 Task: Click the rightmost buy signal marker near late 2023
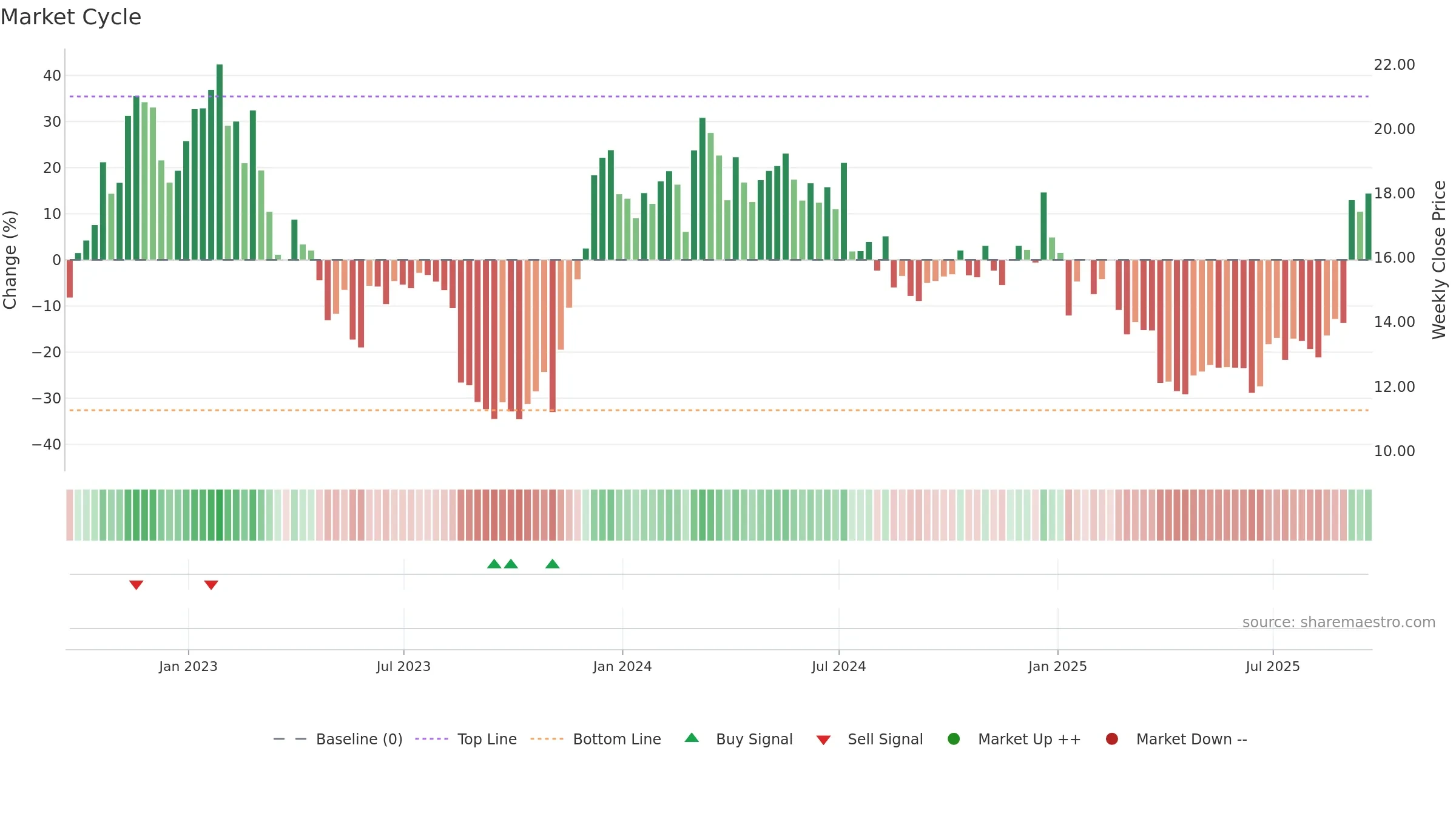(552, 564)
